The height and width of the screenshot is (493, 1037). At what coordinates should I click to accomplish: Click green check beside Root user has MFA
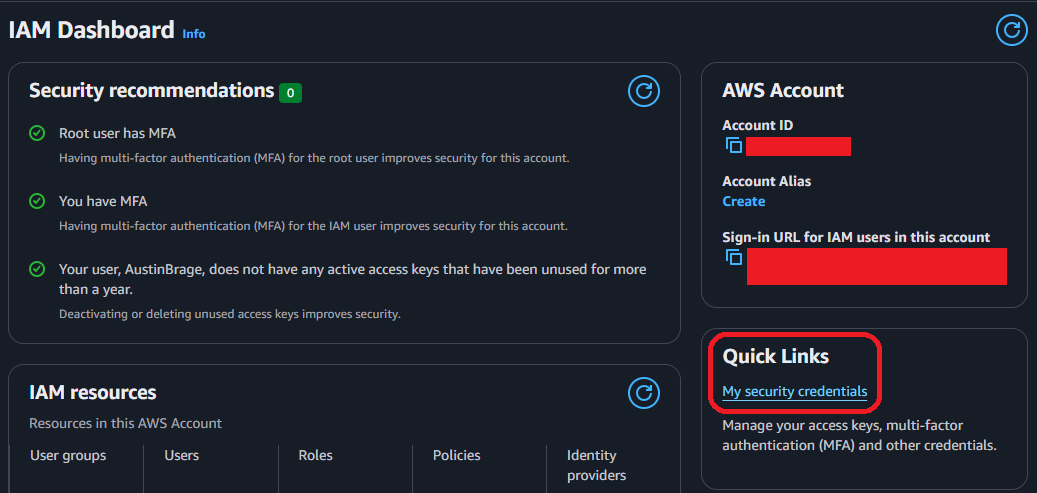pyautogui.click(x=37, y=133)
